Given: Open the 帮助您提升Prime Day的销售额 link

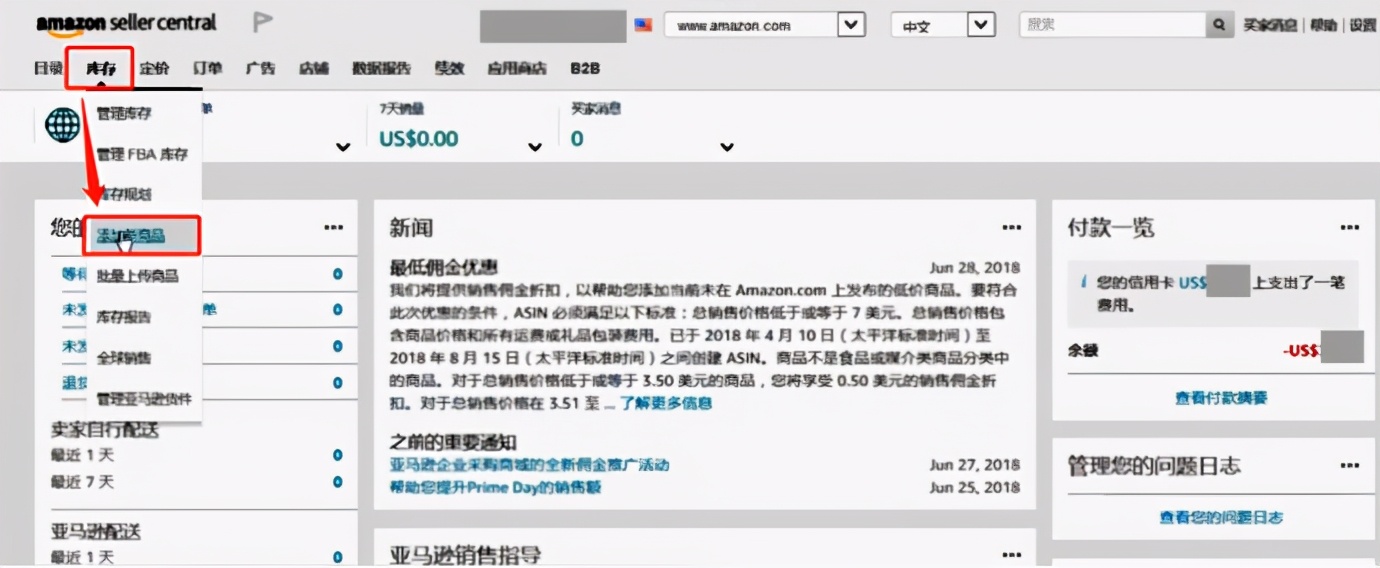Looking at the screenshot, I should point(496,487).
